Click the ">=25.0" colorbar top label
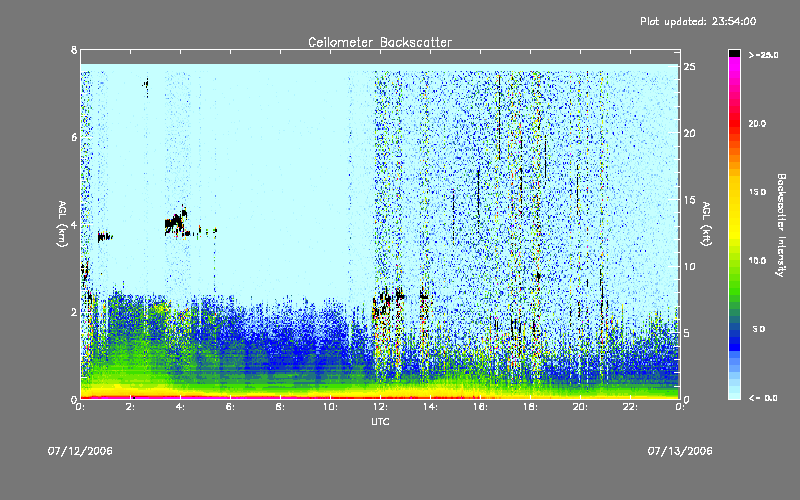Image resolution: width=800 pixels, height=500 pixels. (763, 55)
